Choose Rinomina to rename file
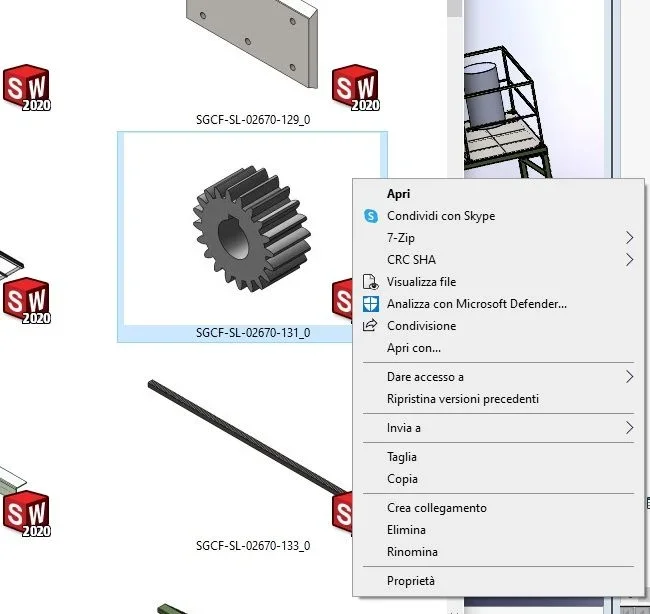 click(498, 552)
